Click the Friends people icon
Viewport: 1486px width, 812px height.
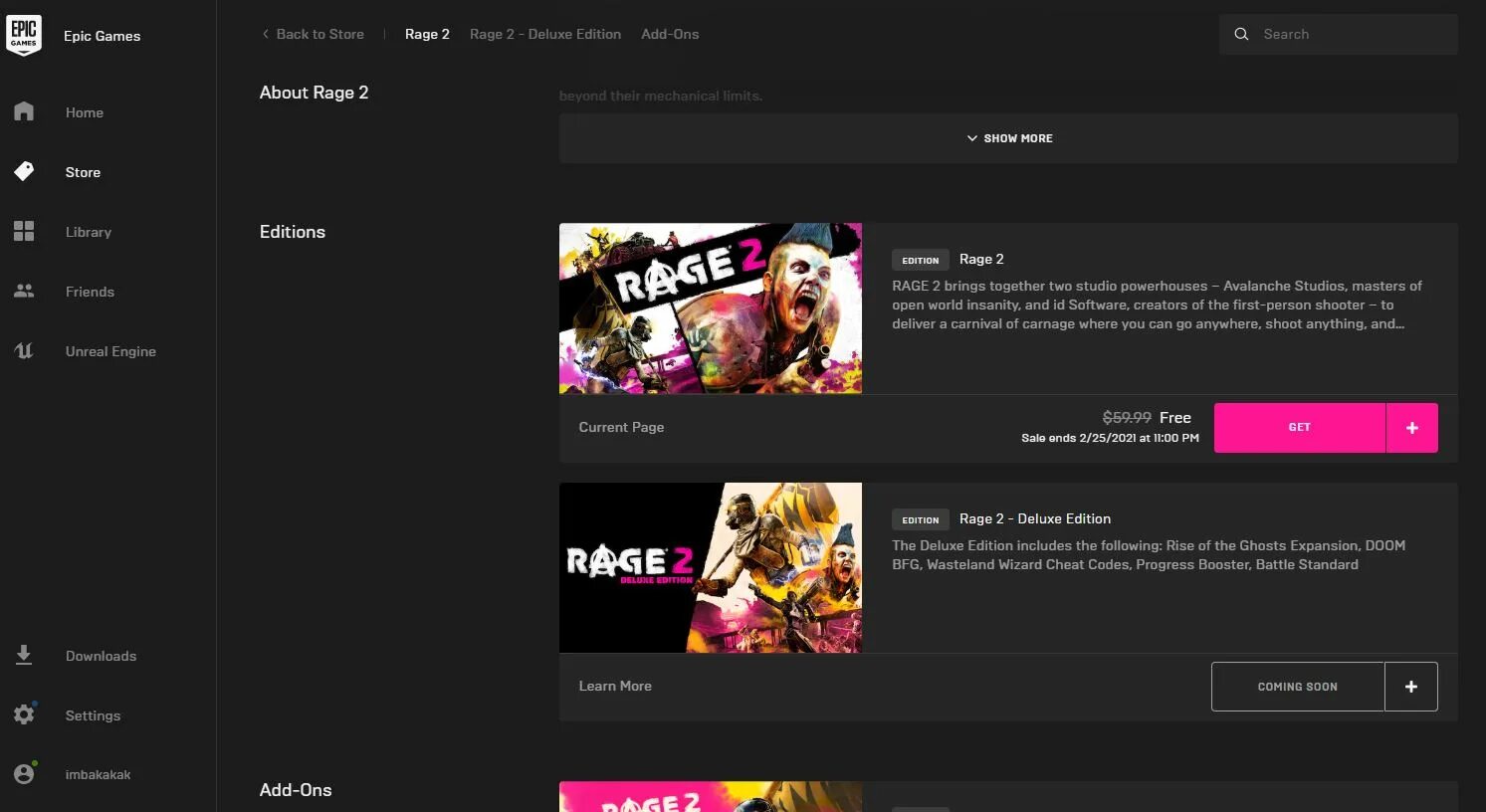pos(24,291)
